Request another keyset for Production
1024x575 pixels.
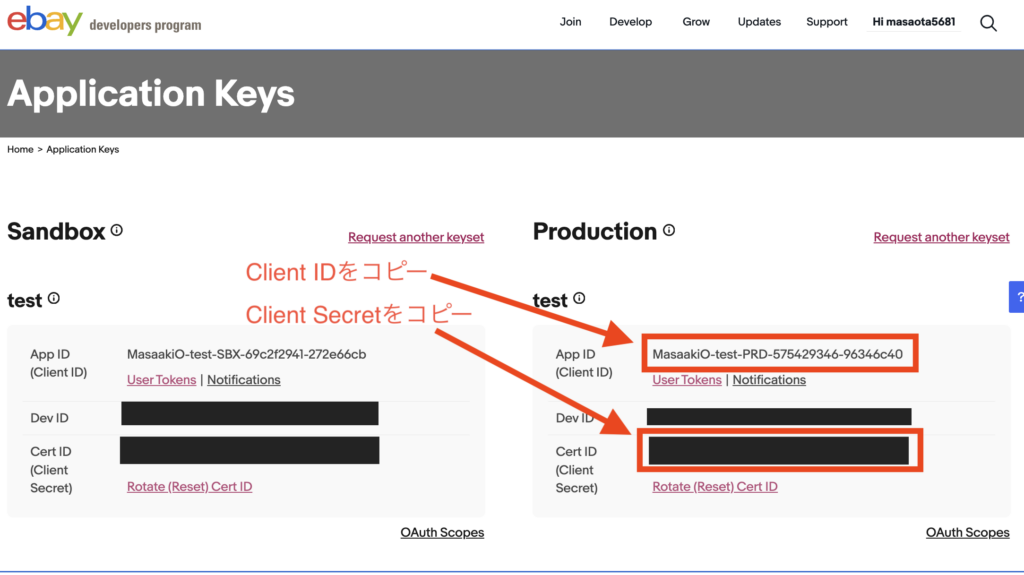pos(941,237)
